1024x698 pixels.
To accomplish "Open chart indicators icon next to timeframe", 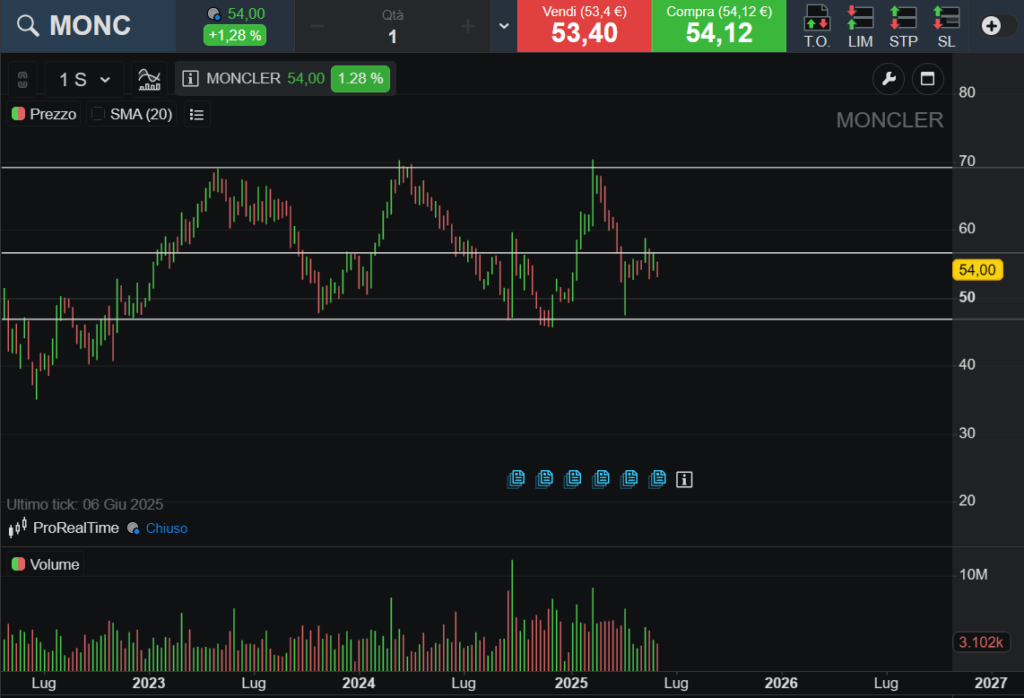I will (x=149, y=78).
